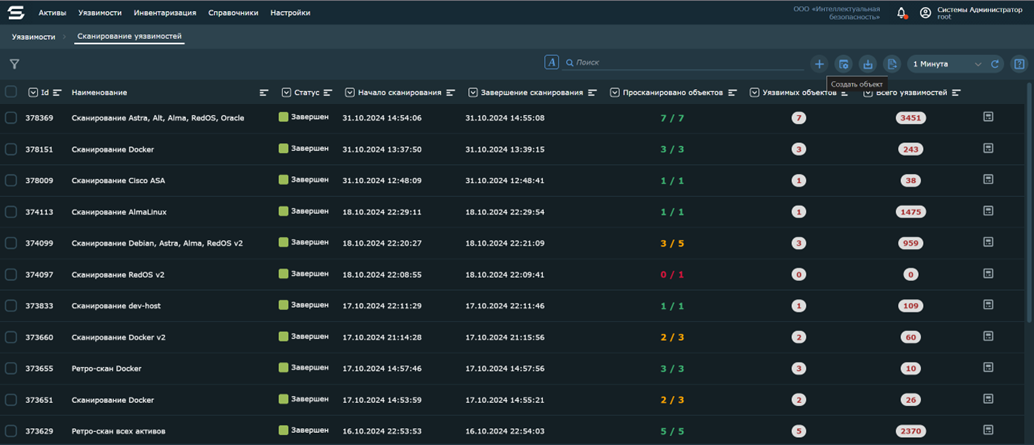
Task: Toggle the letter A search mode icon
Action: (551, 62)
